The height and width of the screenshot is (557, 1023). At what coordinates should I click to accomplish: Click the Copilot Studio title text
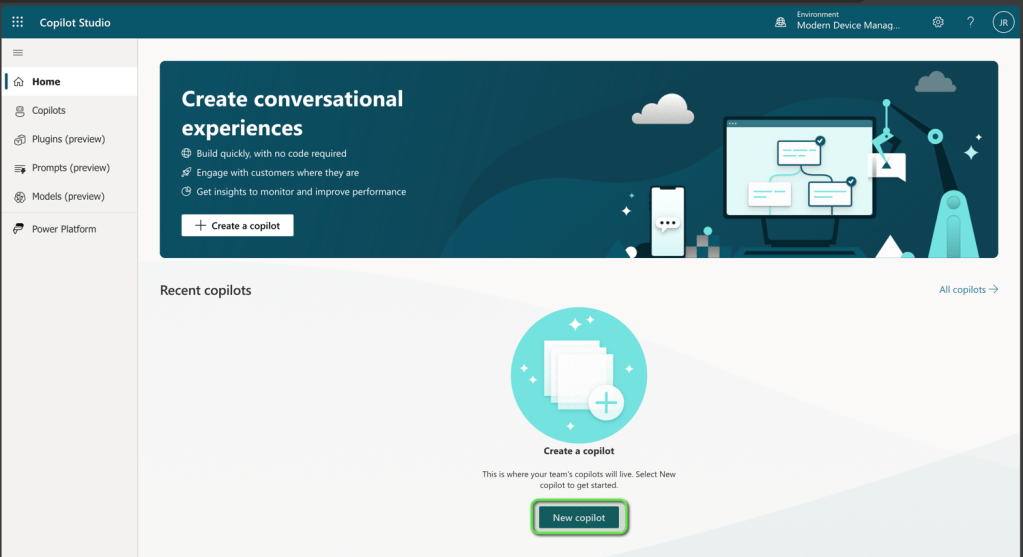[x=75, y=22]
